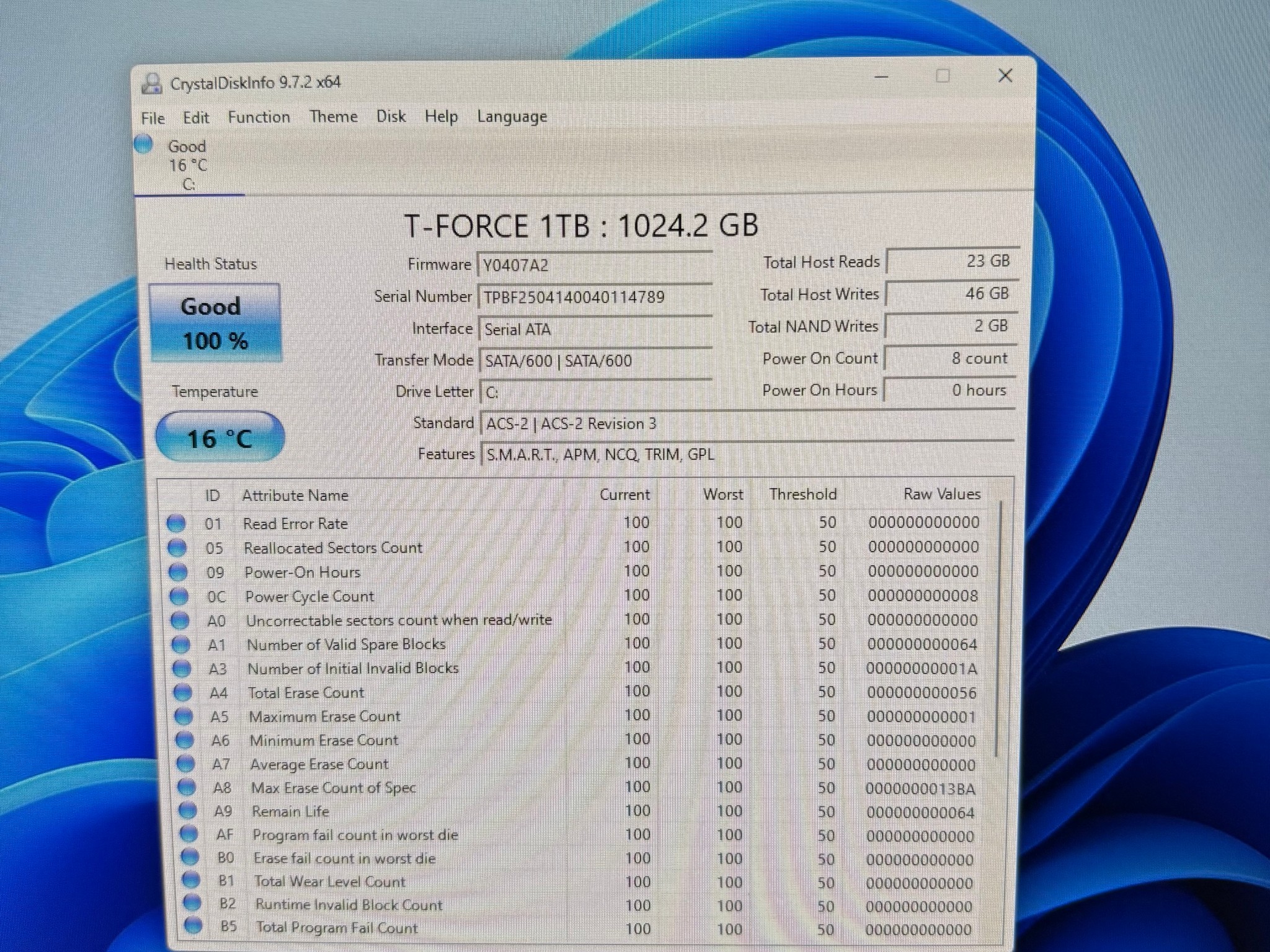Click the Raw Values column header

pyautogui.click(x=942, y=494)
